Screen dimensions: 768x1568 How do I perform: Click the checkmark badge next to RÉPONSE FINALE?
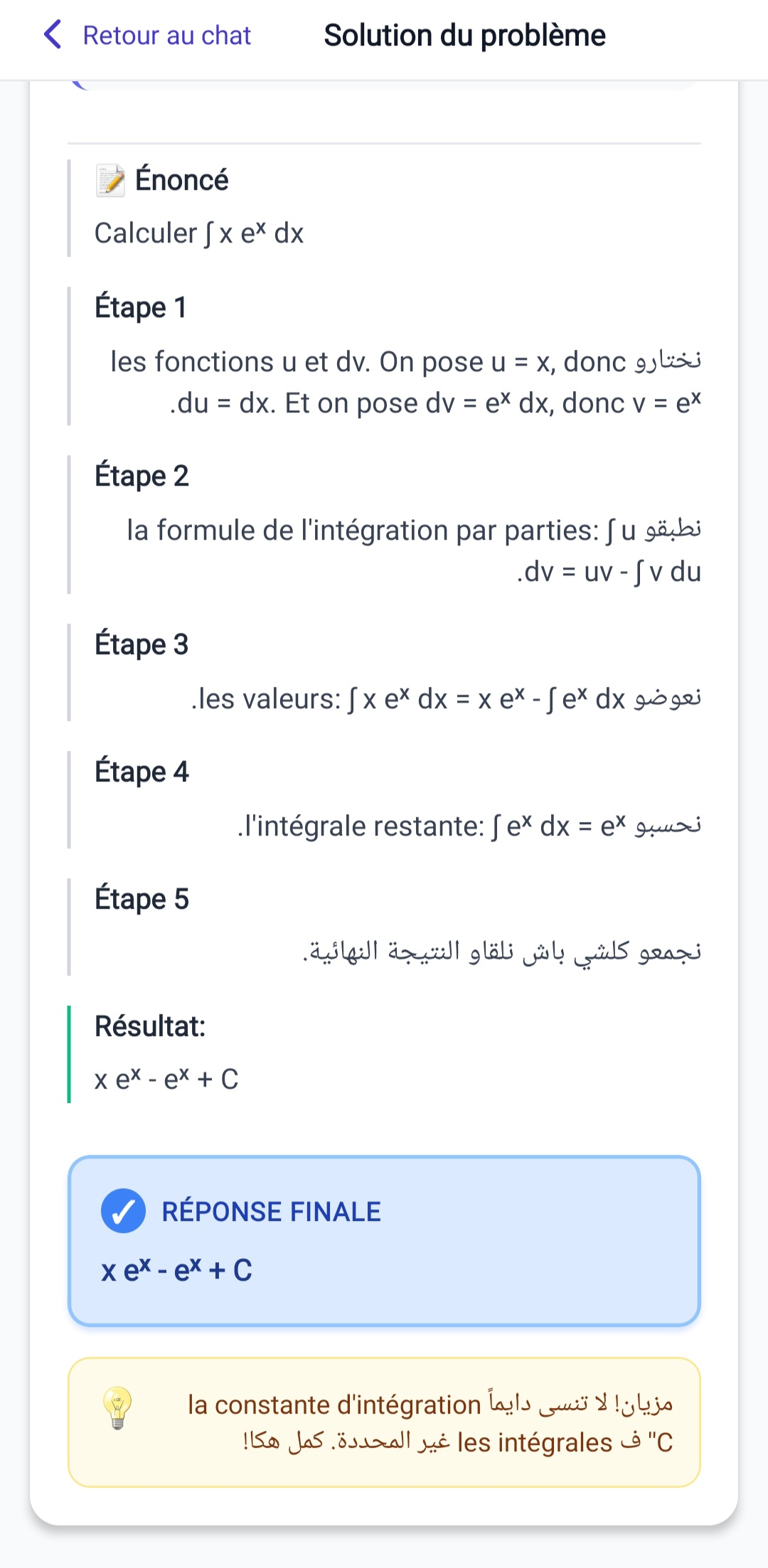click(x=124, y=1211)
